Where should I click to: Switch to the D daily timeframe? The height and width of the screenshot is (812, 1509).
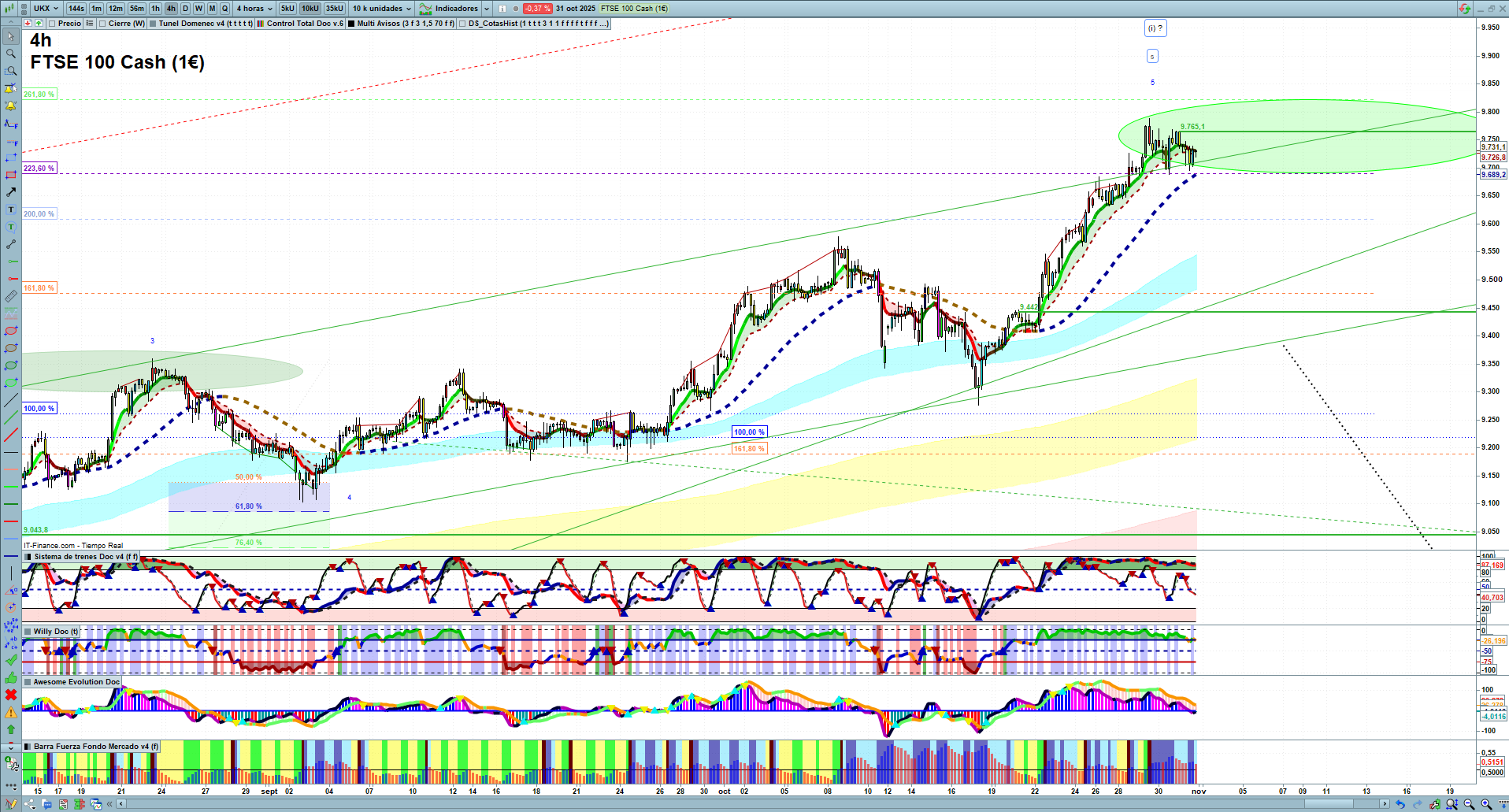(x=186, y=9)
